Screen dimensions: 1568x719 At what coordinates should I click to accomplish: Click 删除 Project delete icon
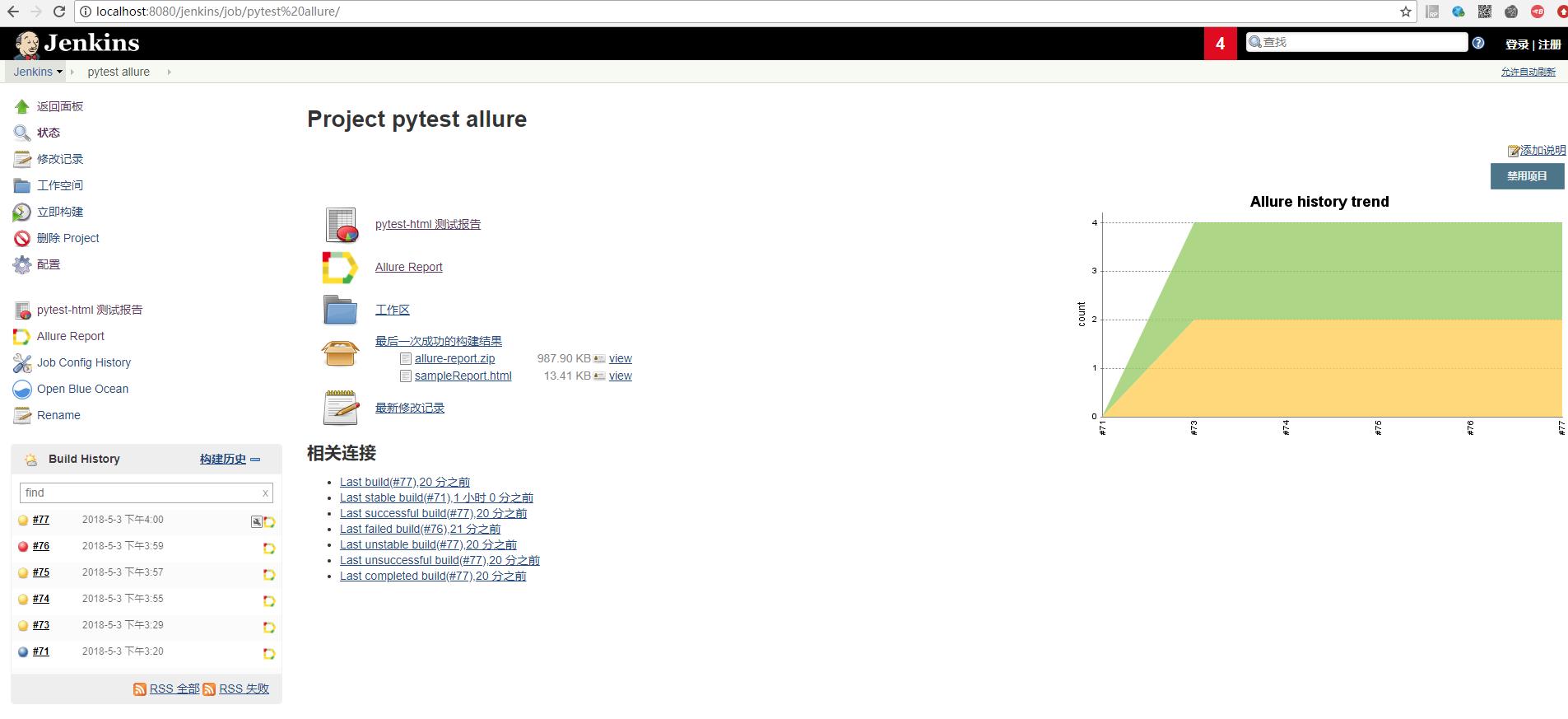coord(22,238)
